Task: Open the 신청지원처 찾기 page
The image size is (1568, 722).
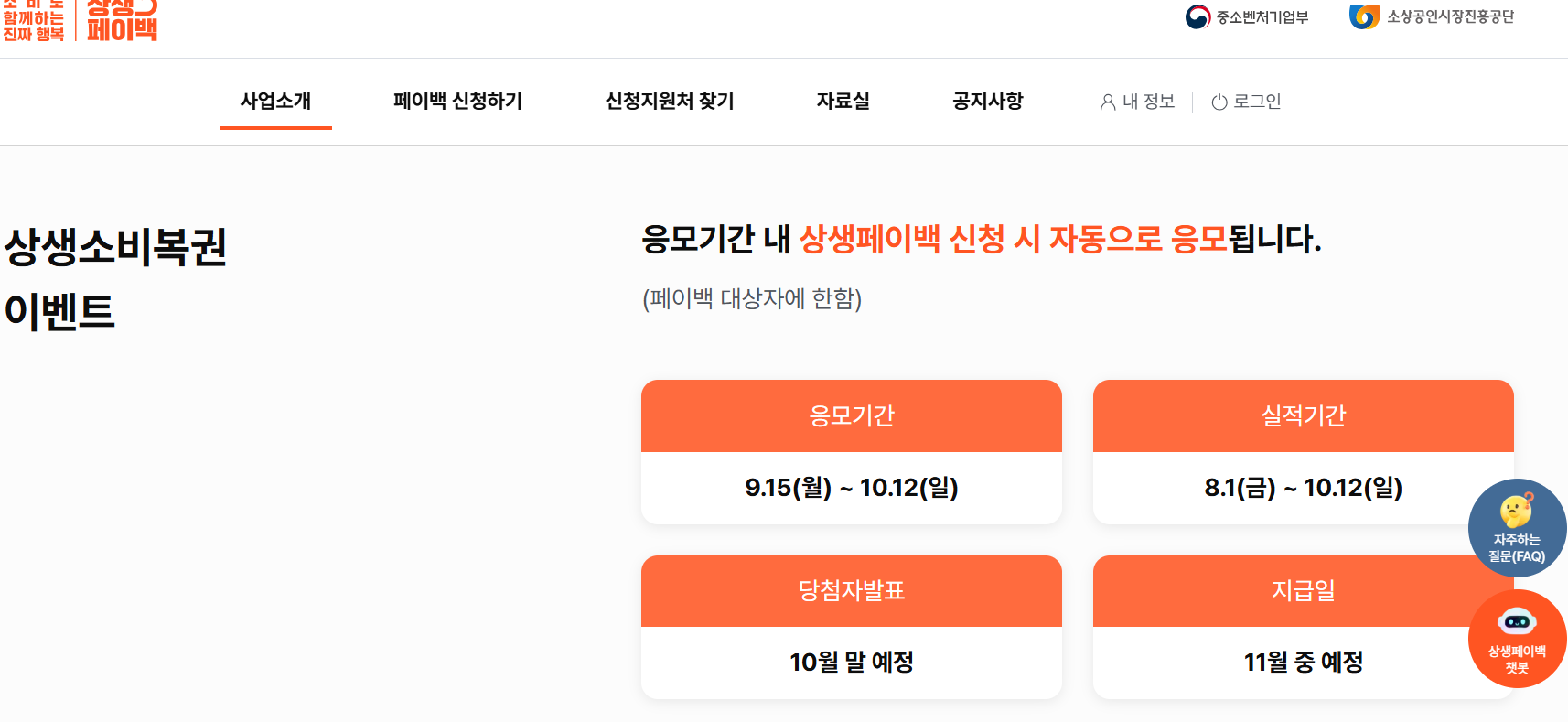Action: coord(671,102)
